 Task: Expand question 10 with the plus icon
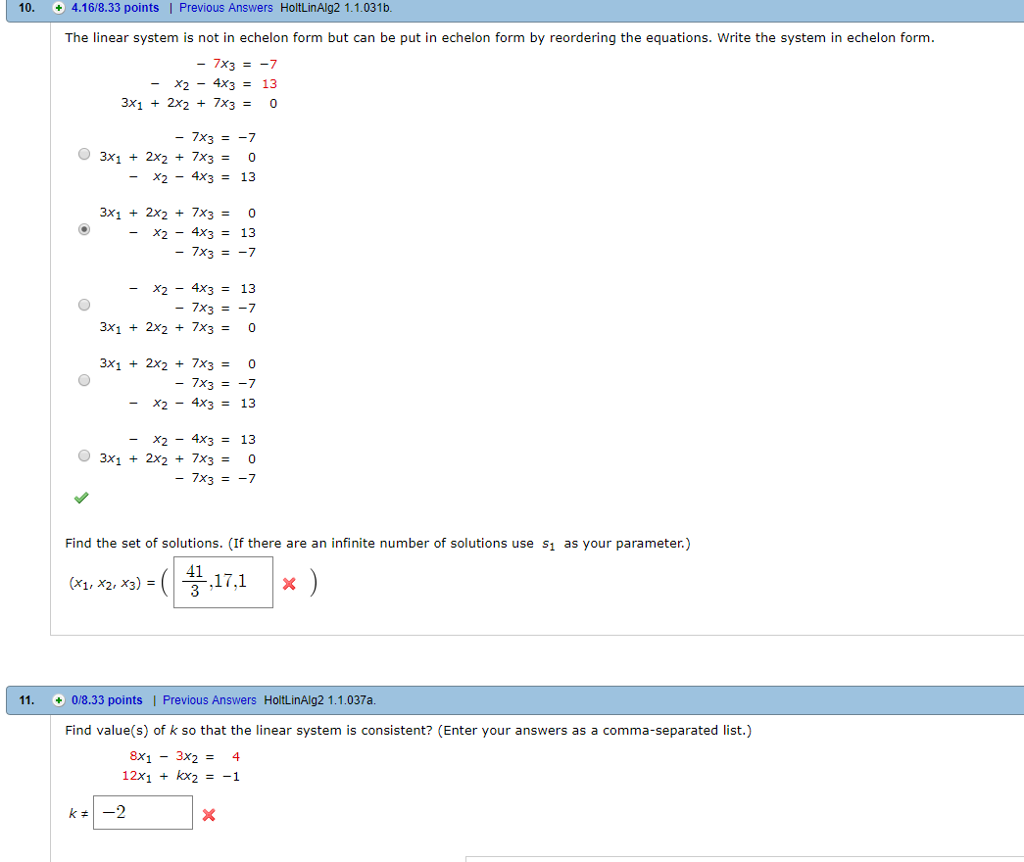(59, 8)
